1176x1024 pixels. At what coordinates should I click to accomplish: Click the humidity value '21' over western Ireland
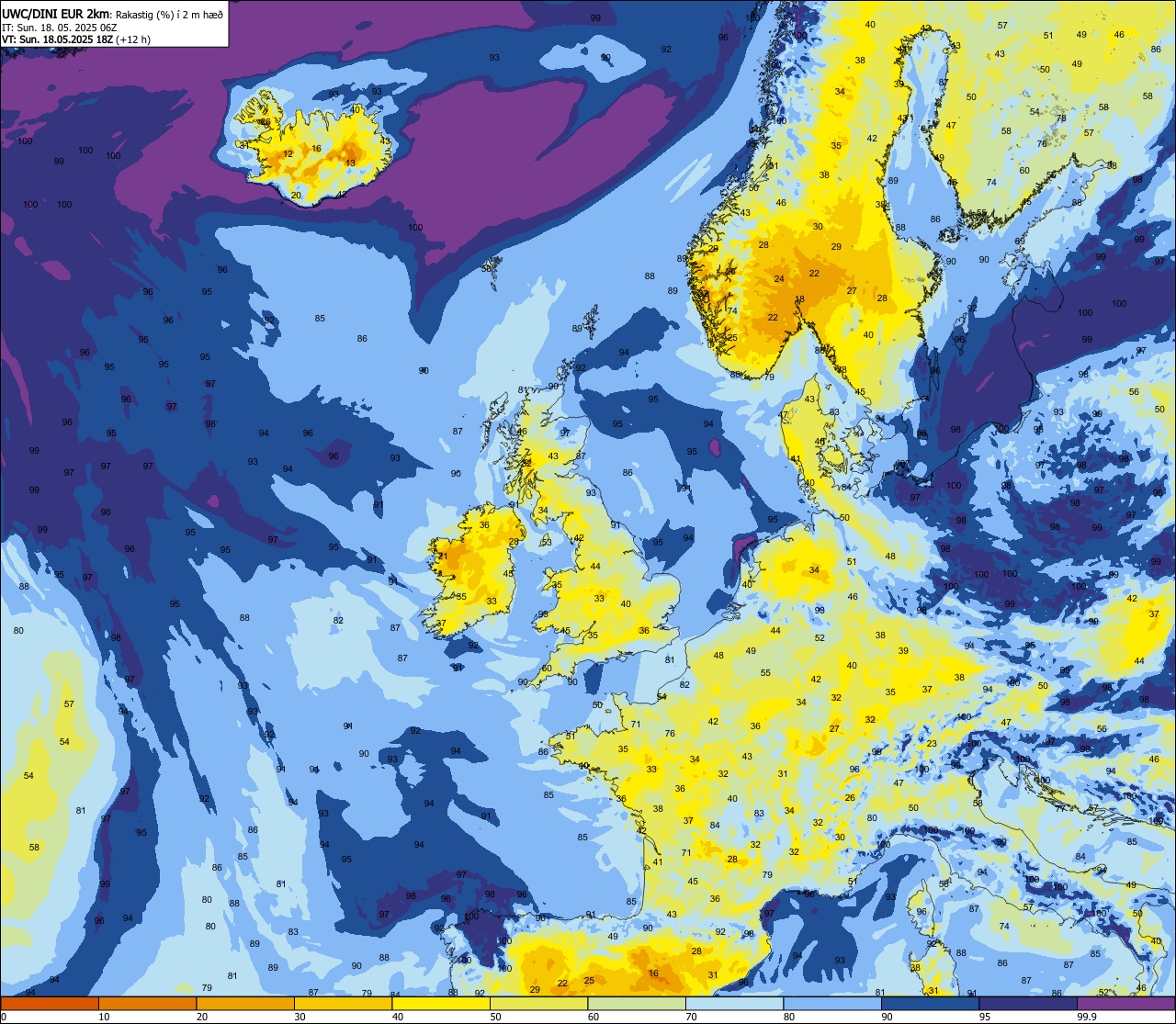click(442, 557)
